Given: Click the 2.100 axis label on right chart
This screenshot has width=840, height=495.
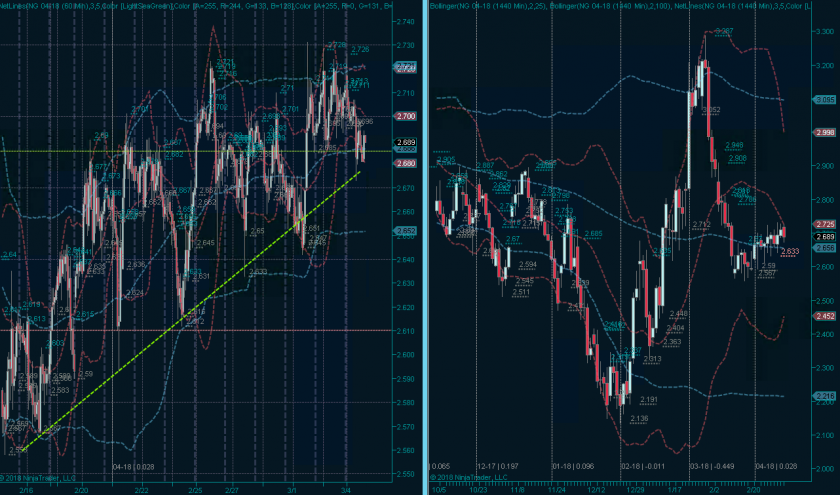Looking at the screenshot, I should (x=825, y=436).
